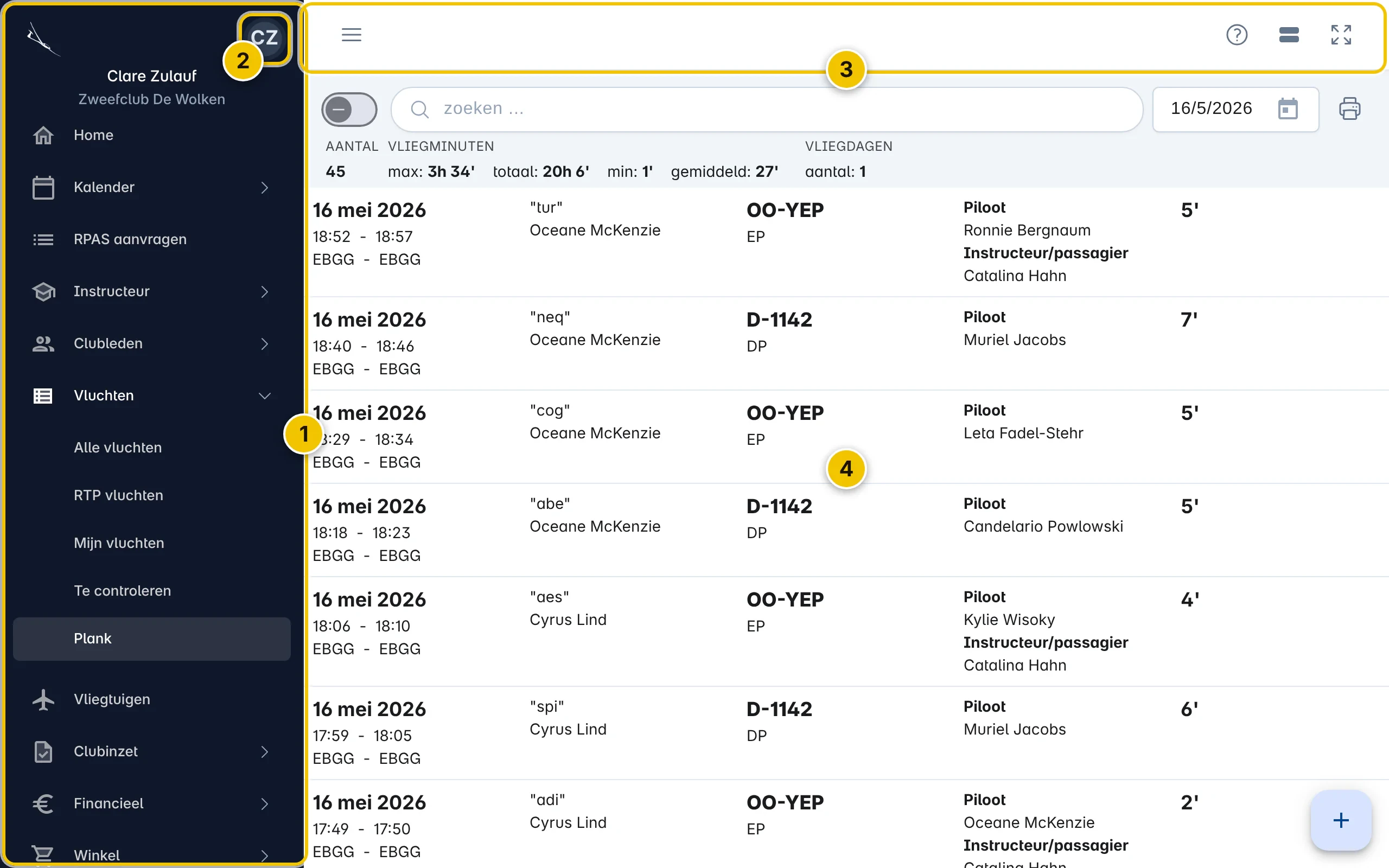Image resolution: width=1389 pixels, height=868 pixels.
Task: Expand the Kalender menu chevron
Action: pyautogui.click(x=265, y=188)
